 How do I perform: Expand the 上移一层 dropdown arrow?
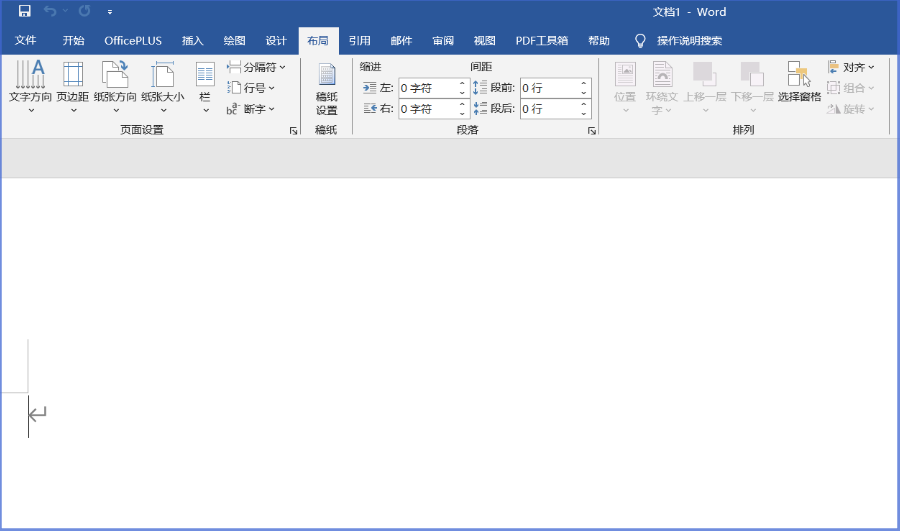[705, 110]
